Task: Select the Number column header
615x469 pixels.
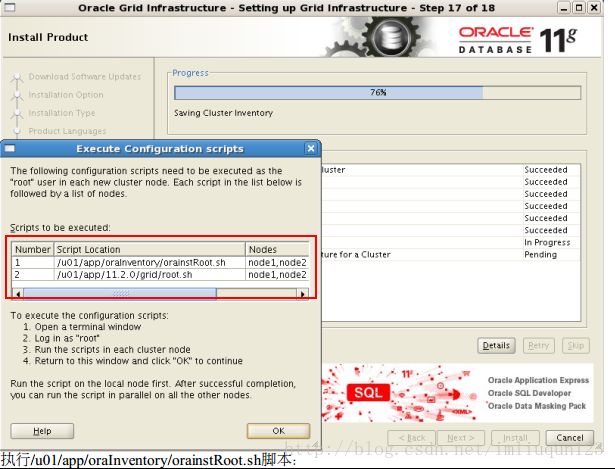Action: point(33,249)
